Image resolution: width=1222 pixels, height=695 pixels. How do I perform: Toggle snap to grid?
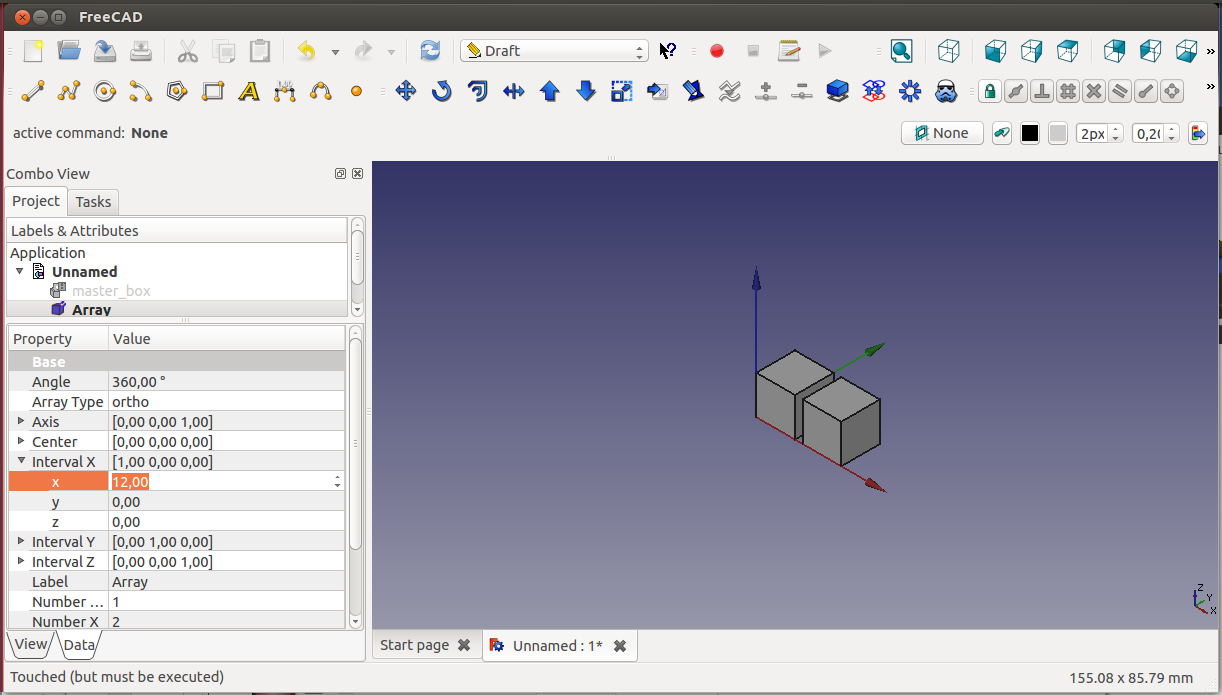tap(1068, 92)
